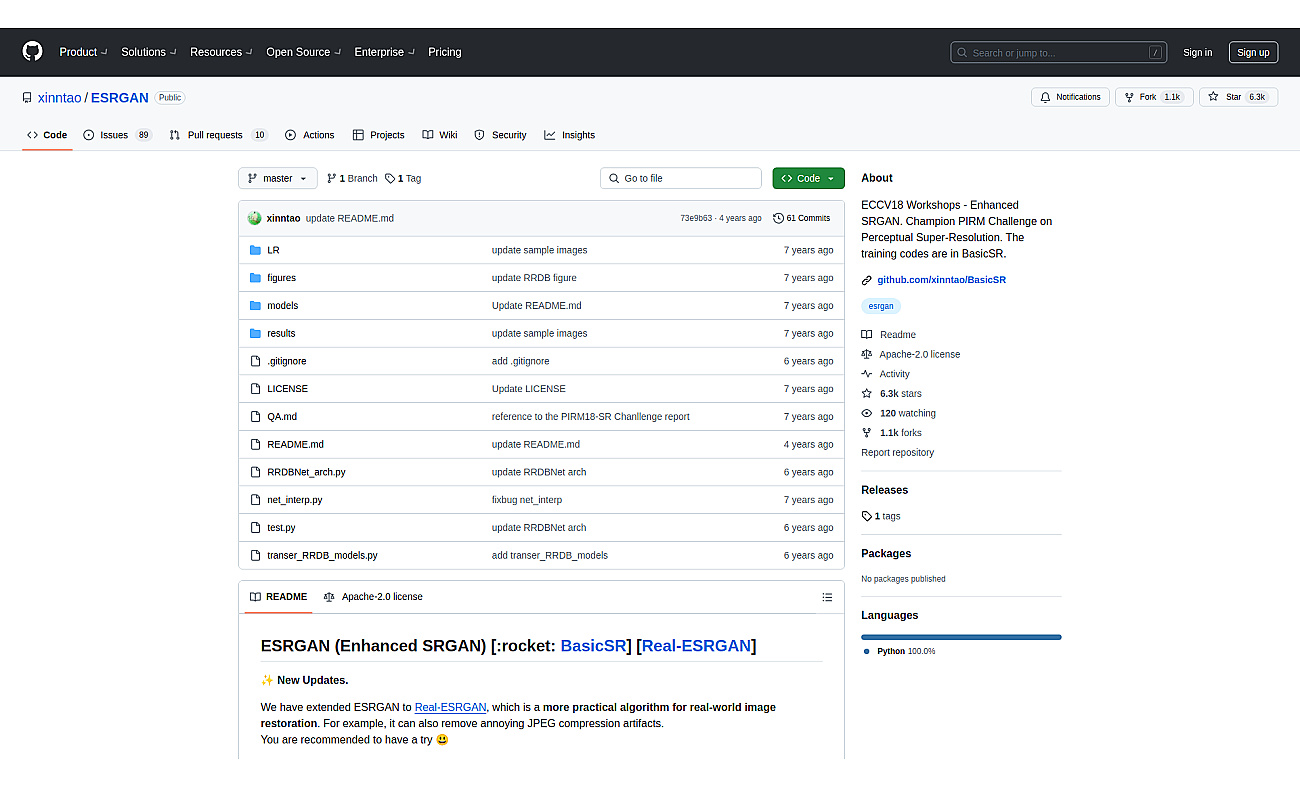Open the BasicSR link in README heading
Viewport: 1300px width, 788px height.
(593, 646)
